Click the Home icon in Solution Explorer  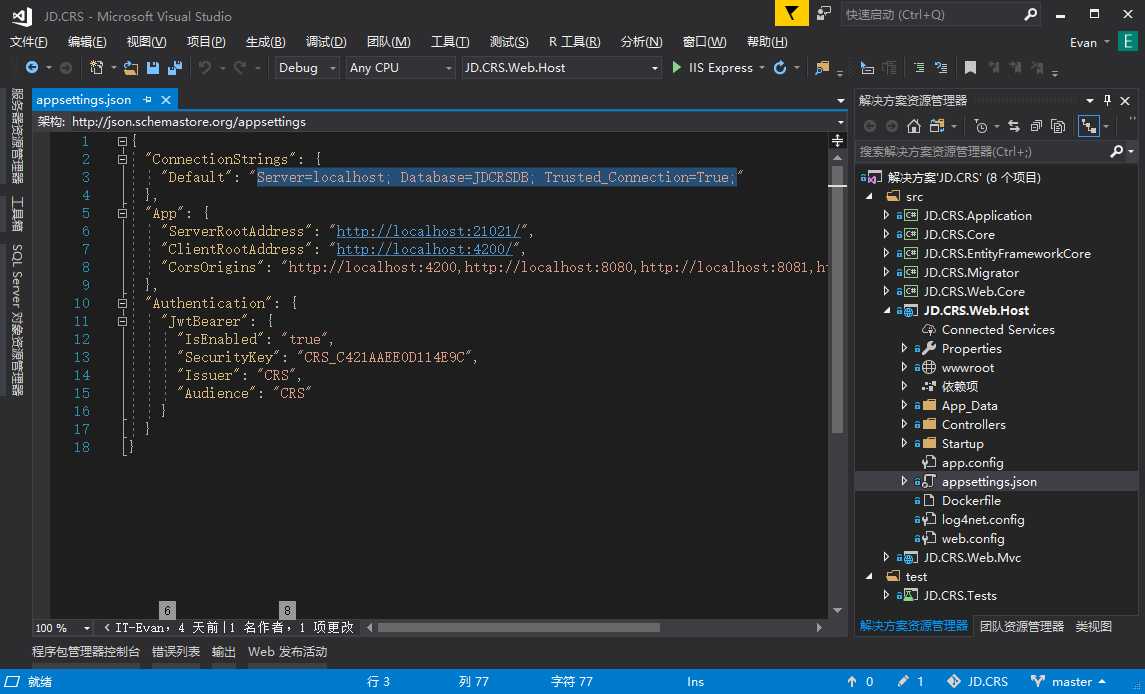click(914, 126)
